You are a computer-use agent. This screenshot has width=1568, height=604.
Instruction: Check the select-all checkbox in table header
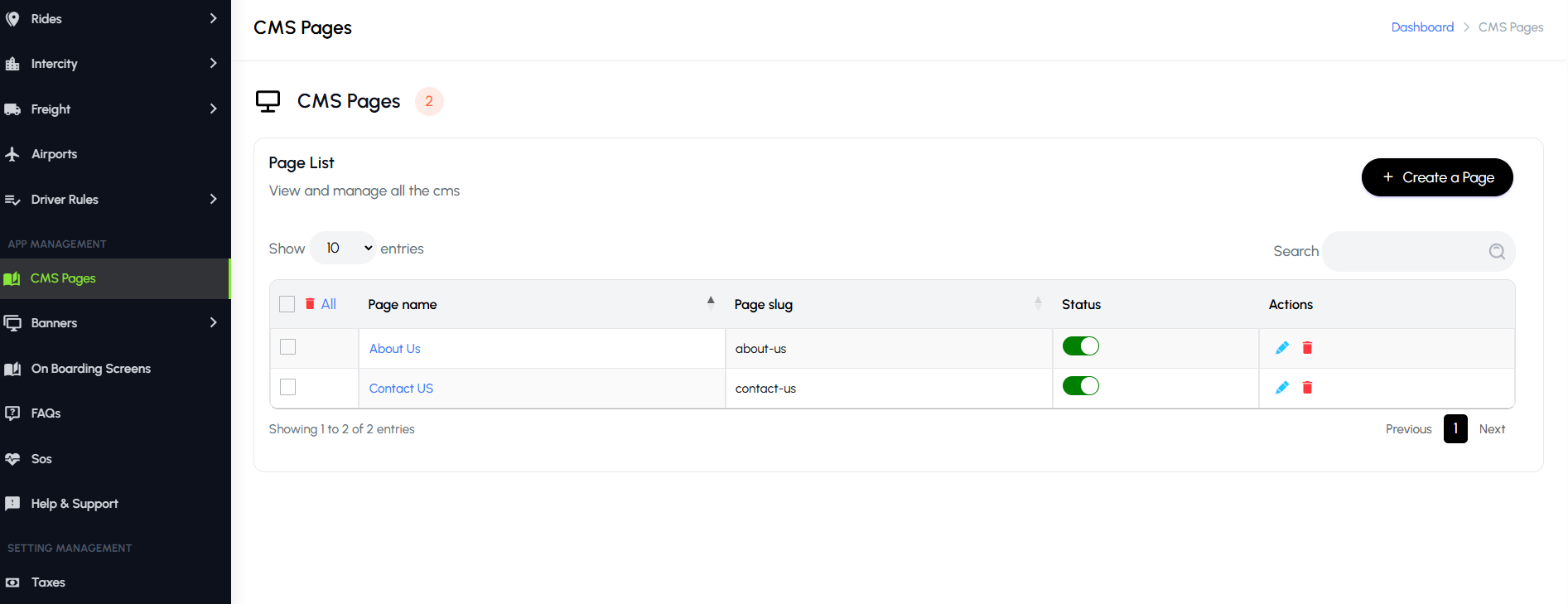[x=287, y=304]
